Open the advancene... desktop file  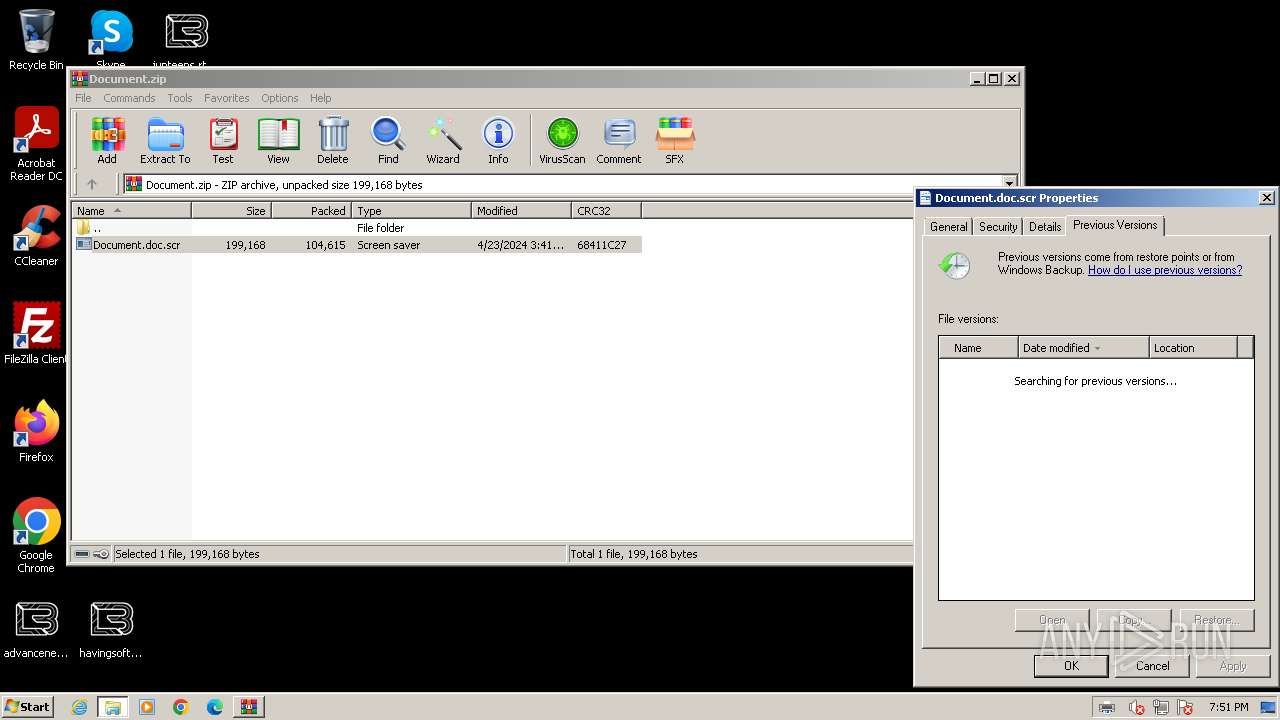click(x=36, y=630)
